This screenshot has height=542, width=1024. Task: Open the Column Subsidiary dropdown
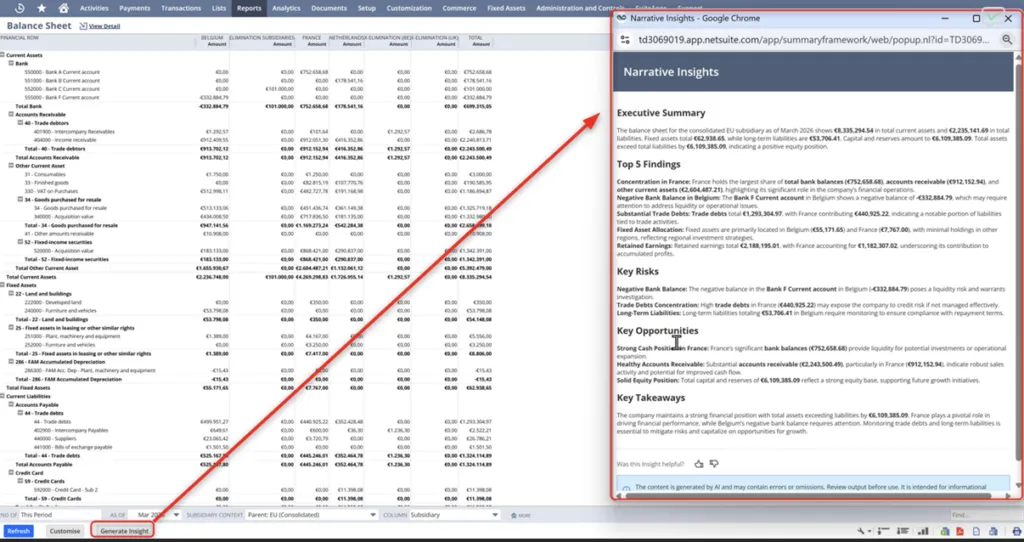tap(454, 515)
